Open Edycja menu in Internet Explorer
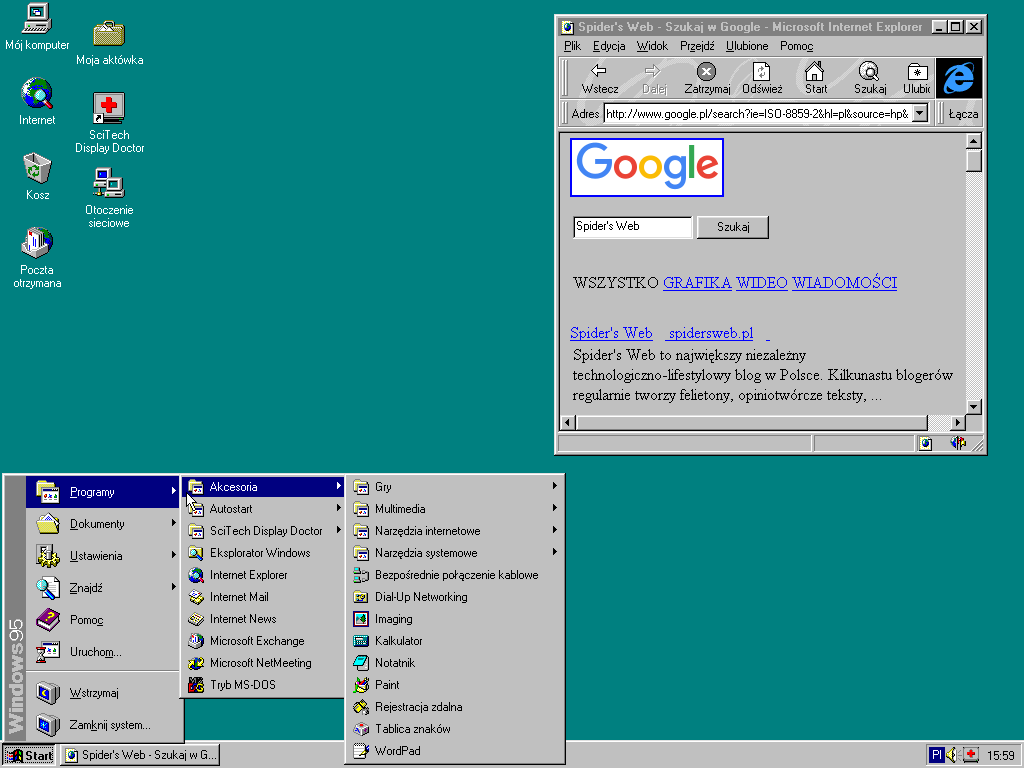This screenshot has height=768, width=1024. tap(609, 46)
